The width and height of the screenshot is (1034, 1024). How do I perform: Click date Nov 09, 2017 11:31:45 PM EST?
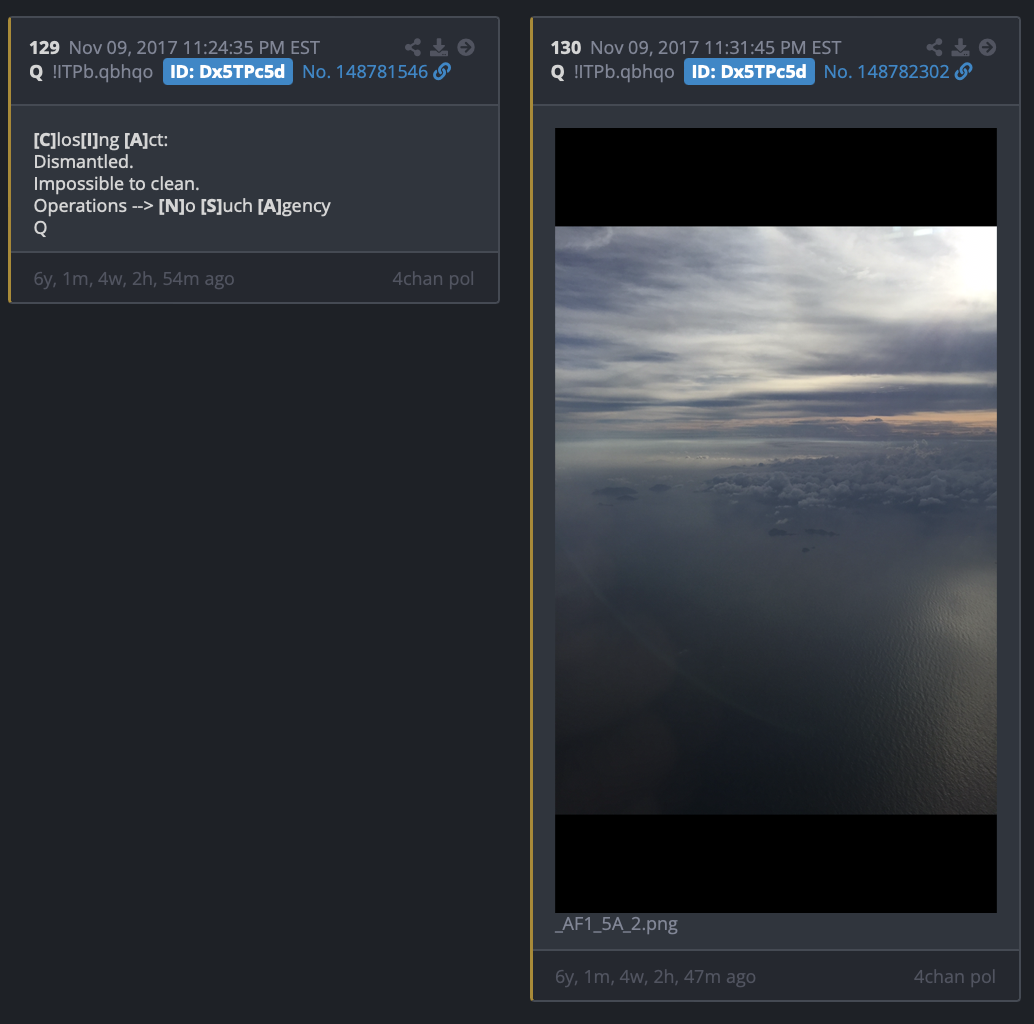point(715,47)
